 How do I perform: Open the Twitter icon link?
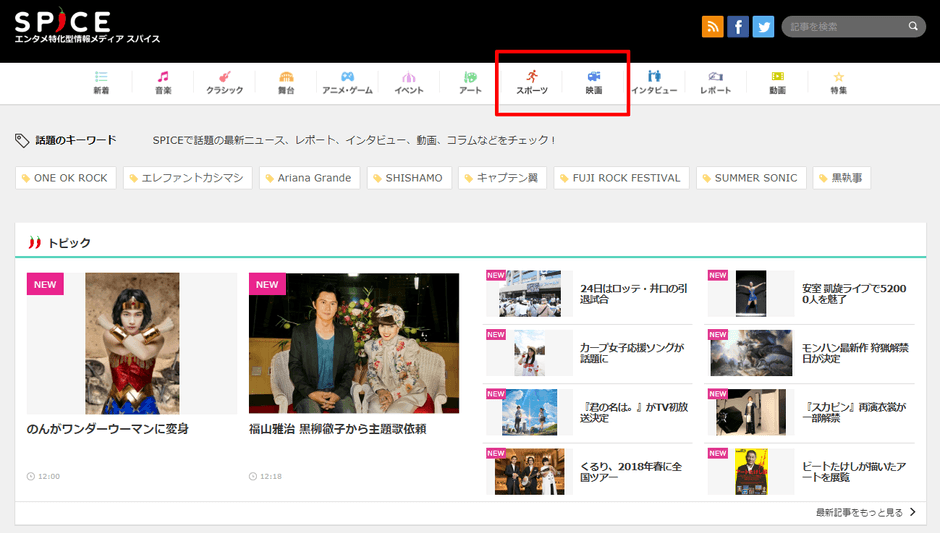coord(764,27)
